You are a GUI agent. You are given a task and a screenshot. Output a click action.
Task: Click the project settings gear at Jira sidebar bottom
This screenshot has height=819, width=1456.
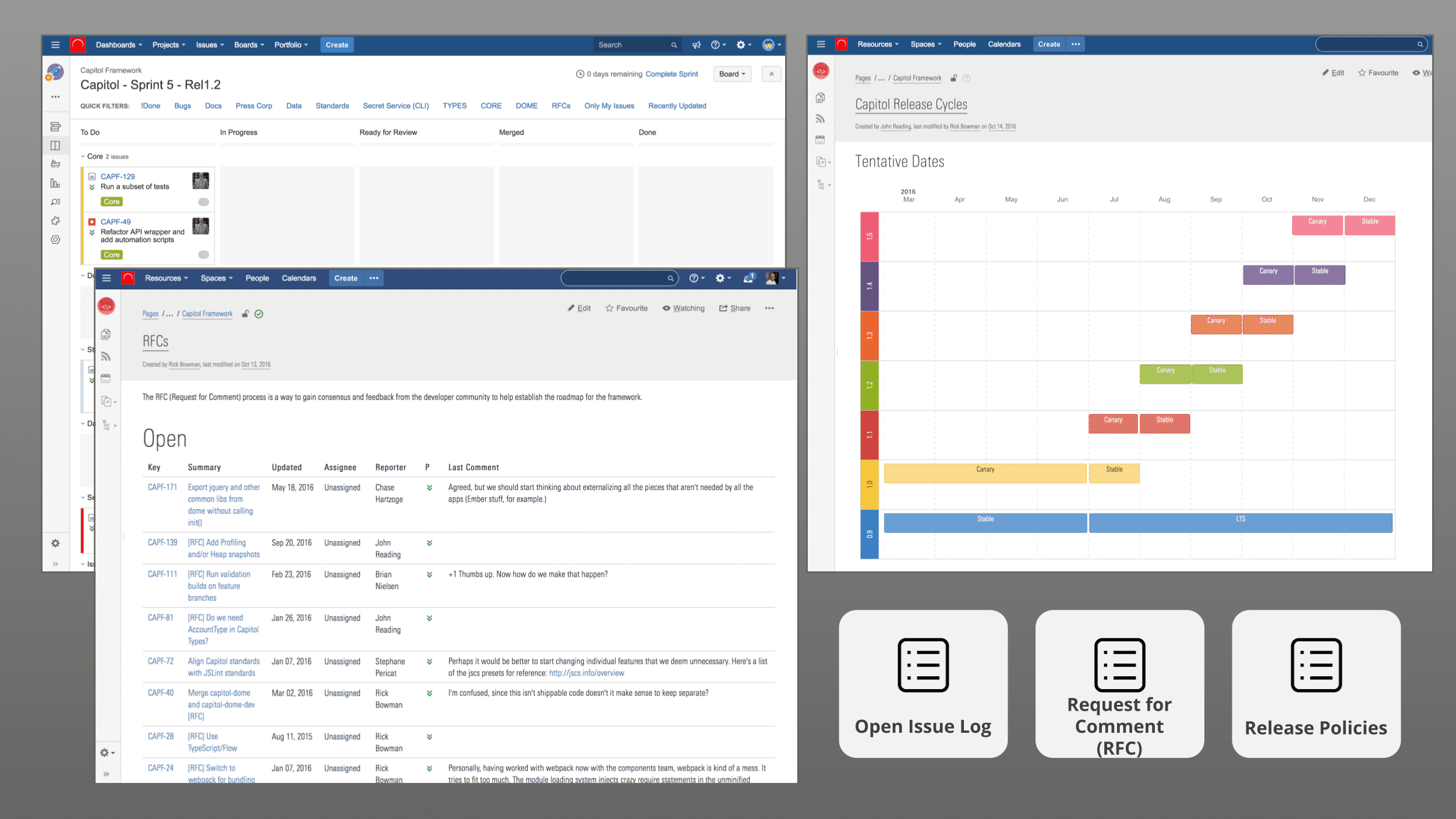[55, 543]
